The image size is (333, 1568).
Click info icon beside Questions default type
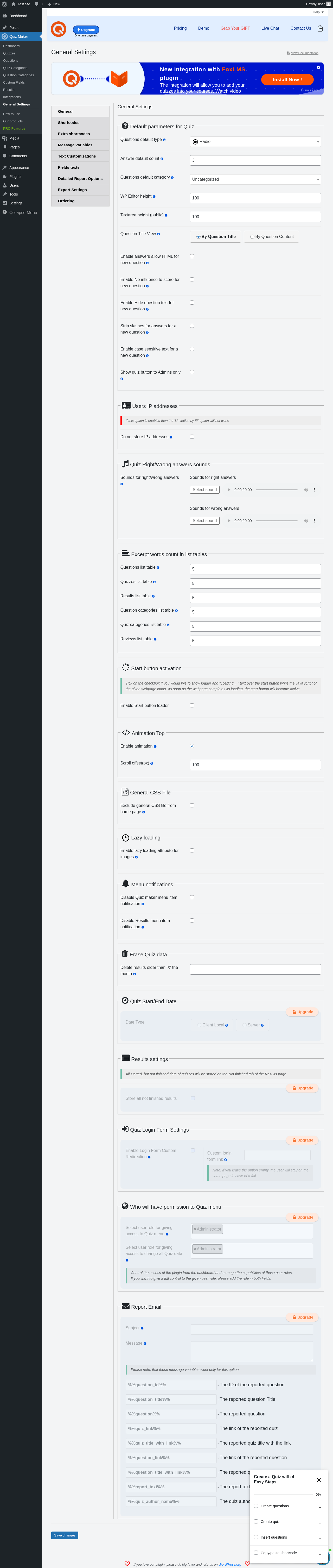pos(164,140)
